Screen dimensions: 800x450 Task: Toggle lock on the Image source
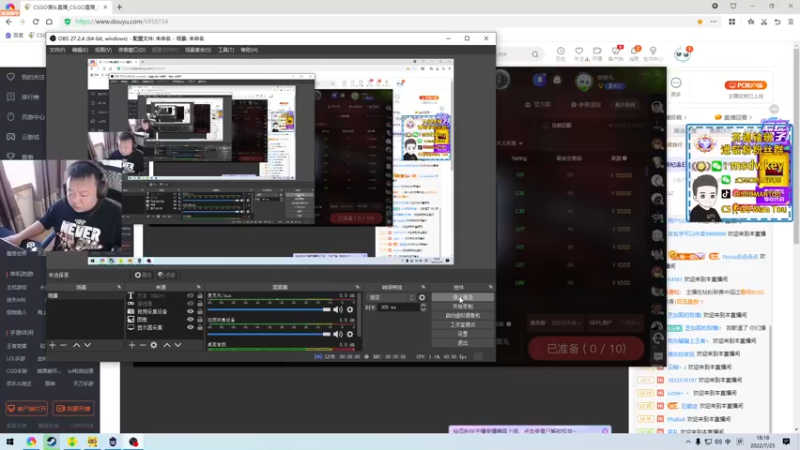point(200,319)
